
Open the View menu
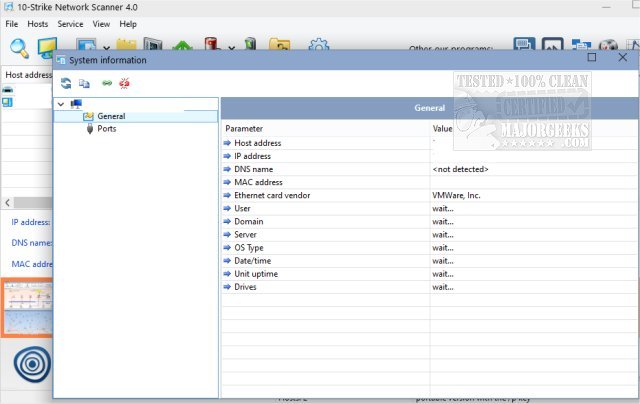point(101,24)
